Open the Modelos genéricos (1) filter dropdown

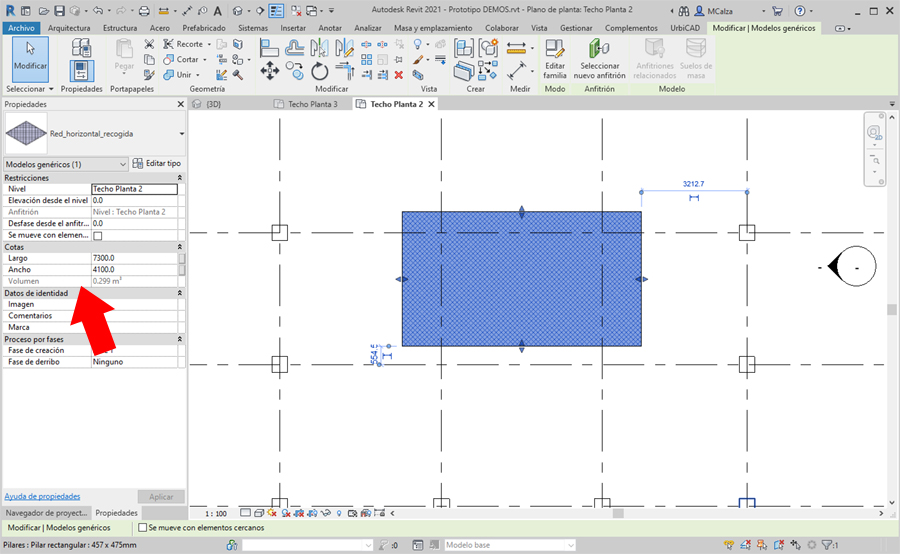click(123, 163)
